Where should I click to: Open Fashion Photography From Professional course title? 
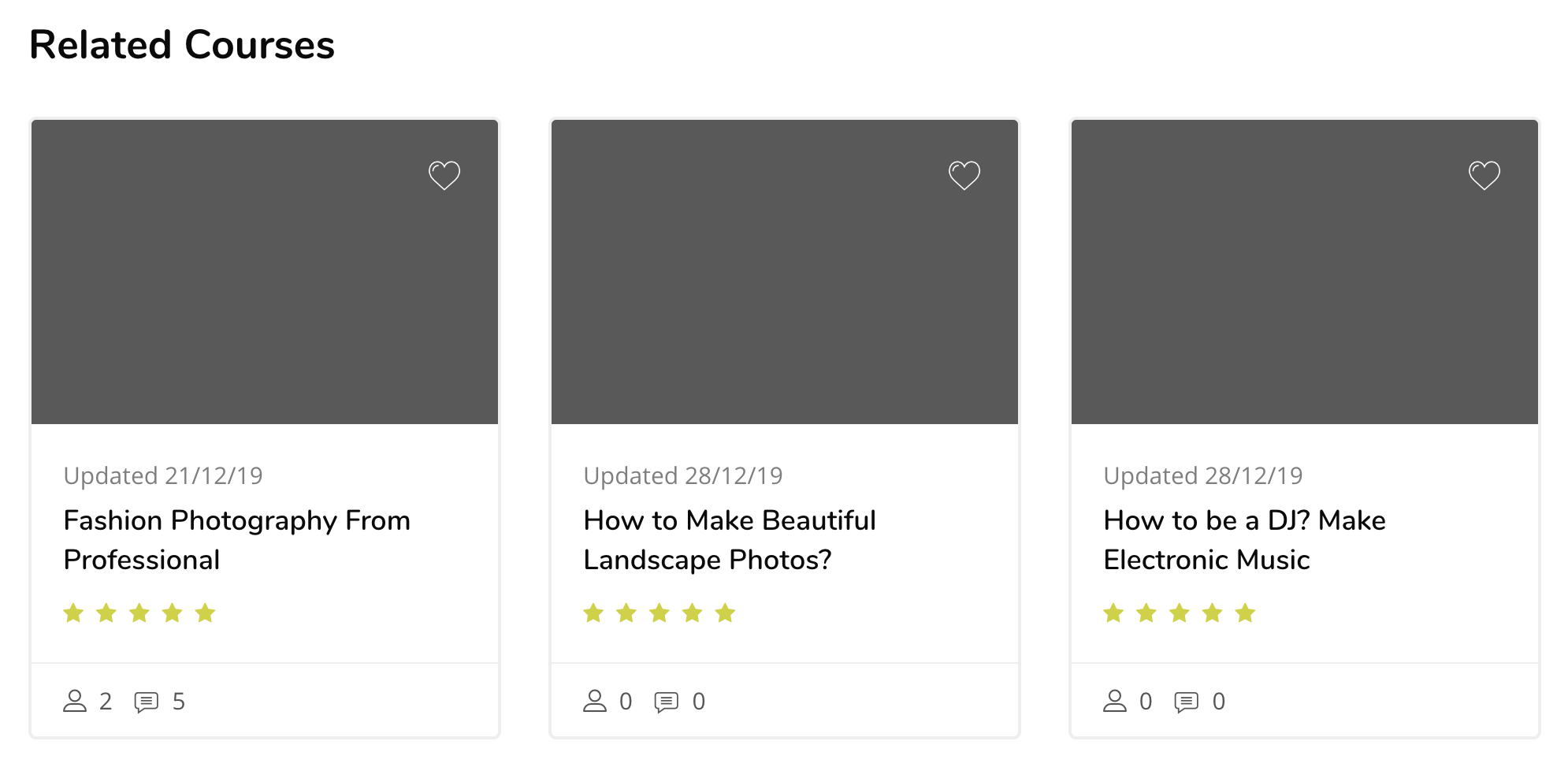(237, 540)
